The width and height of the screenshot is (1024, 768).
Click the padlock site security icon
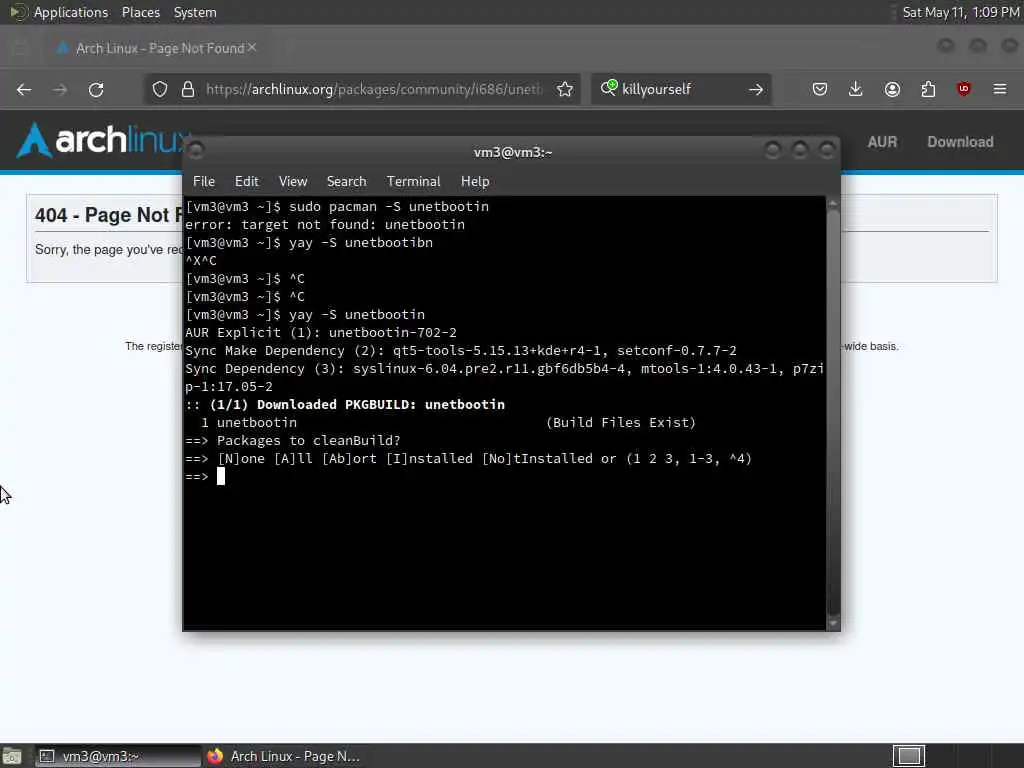pos(188,89)
